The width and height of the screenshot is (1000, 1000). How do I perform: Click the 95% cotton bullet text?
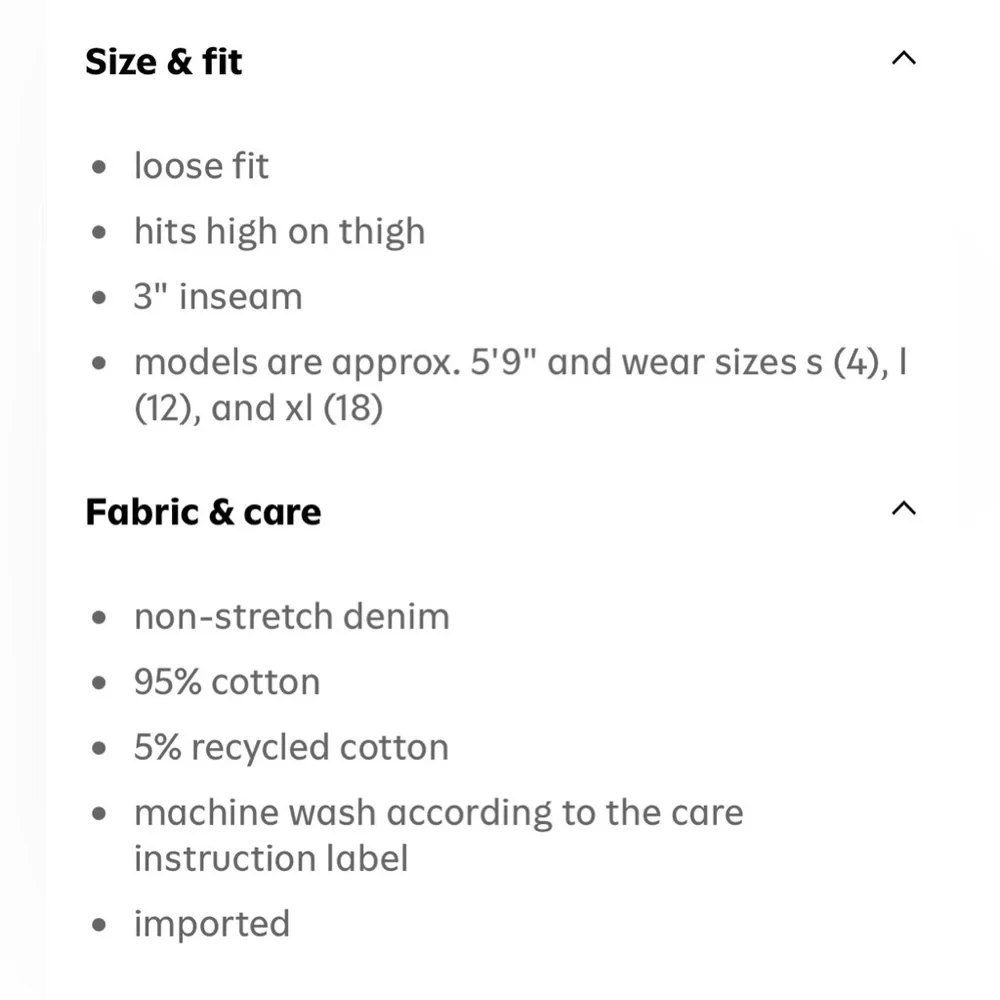[x=227, y=682]
